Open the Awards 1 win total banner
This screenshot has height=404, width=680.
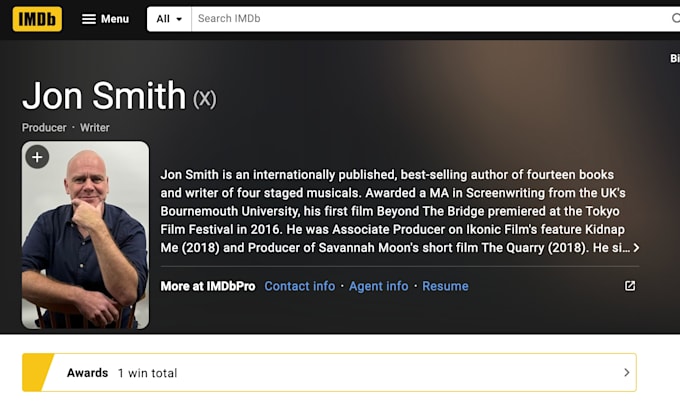tap(329, 373)
